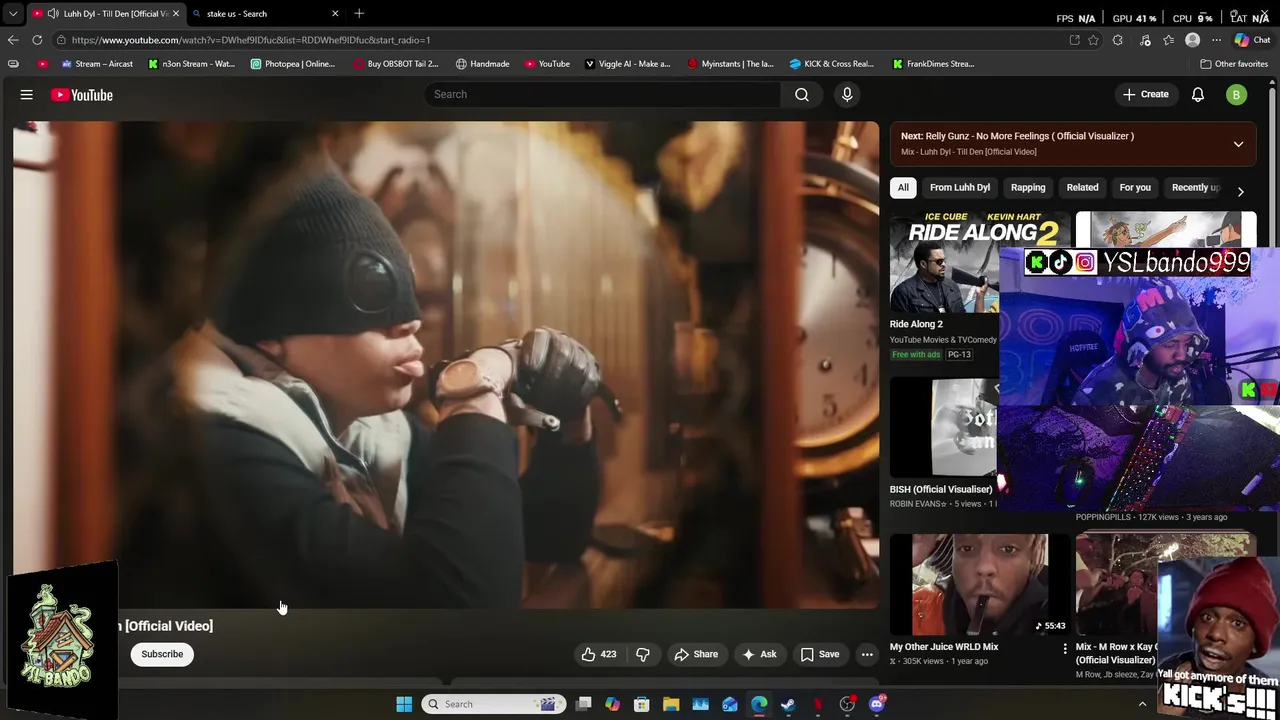Show hidden system tray icons

[1142, 704]
